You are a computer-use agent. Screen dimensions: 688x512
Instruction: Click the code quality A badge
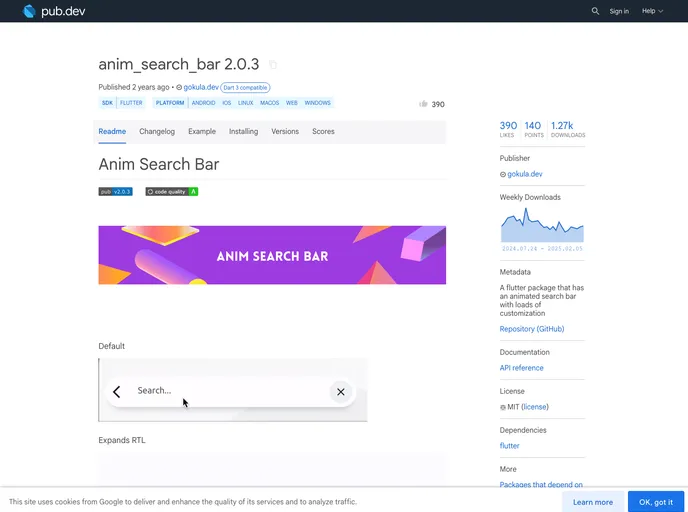(x=172, y=191)
